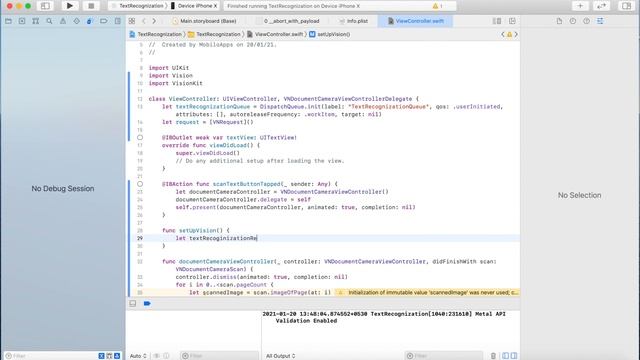This screenshot has height=360, width=640.
Task: Open the Issue navigator warning-triangle icon
Action: [x=63, y=21]
